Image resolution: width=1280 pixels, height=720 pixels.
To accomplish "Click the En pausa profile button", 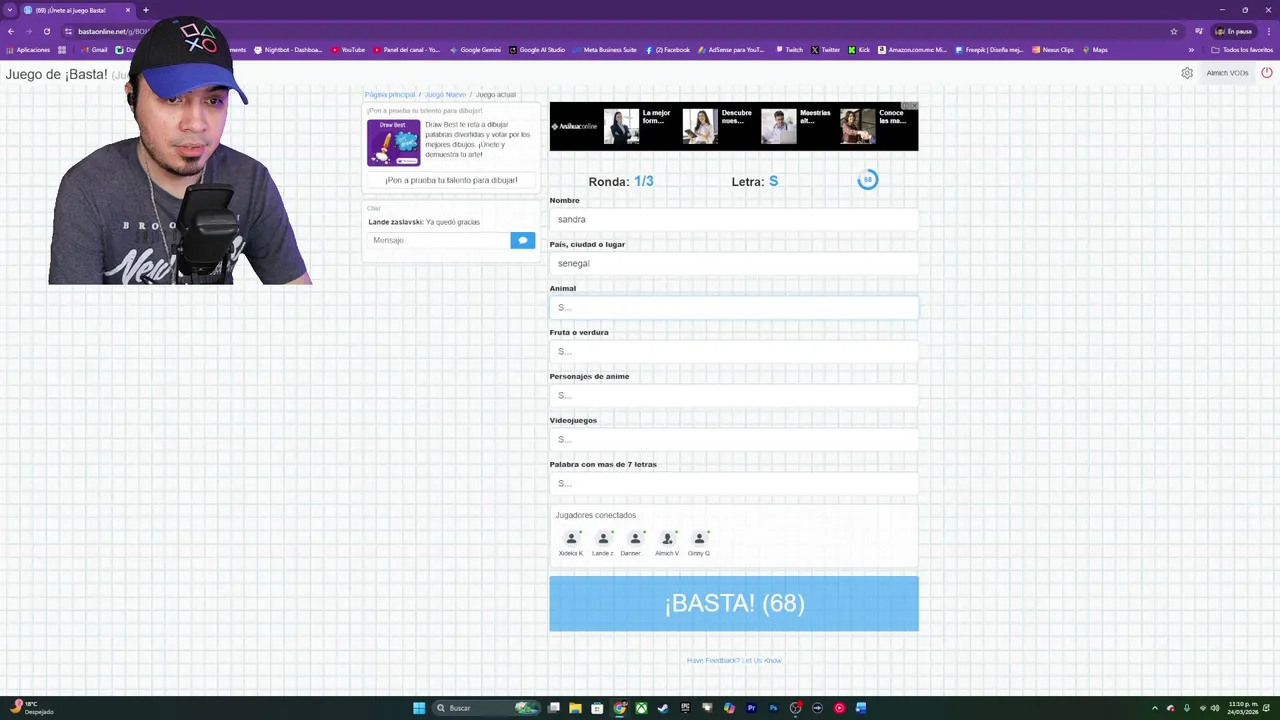I will coord(1233,31).
